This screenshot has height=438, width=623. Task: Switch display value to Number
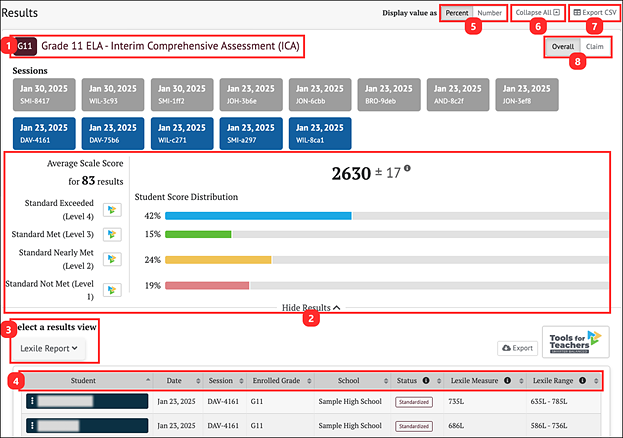pyautogui.click(x=489, y=13)
